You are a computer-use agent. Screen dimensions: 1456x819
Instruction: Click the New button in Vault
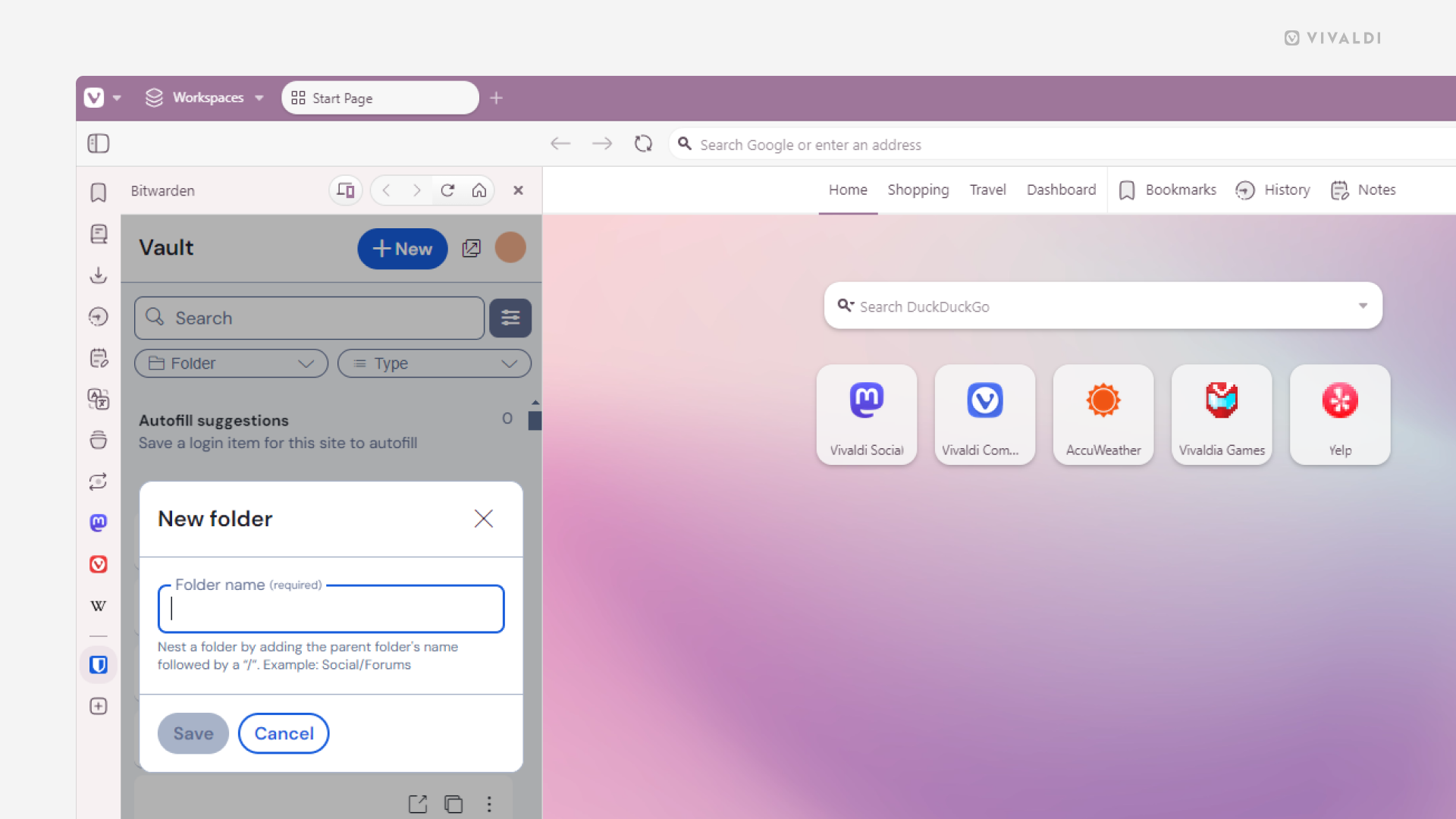[403, 249]
